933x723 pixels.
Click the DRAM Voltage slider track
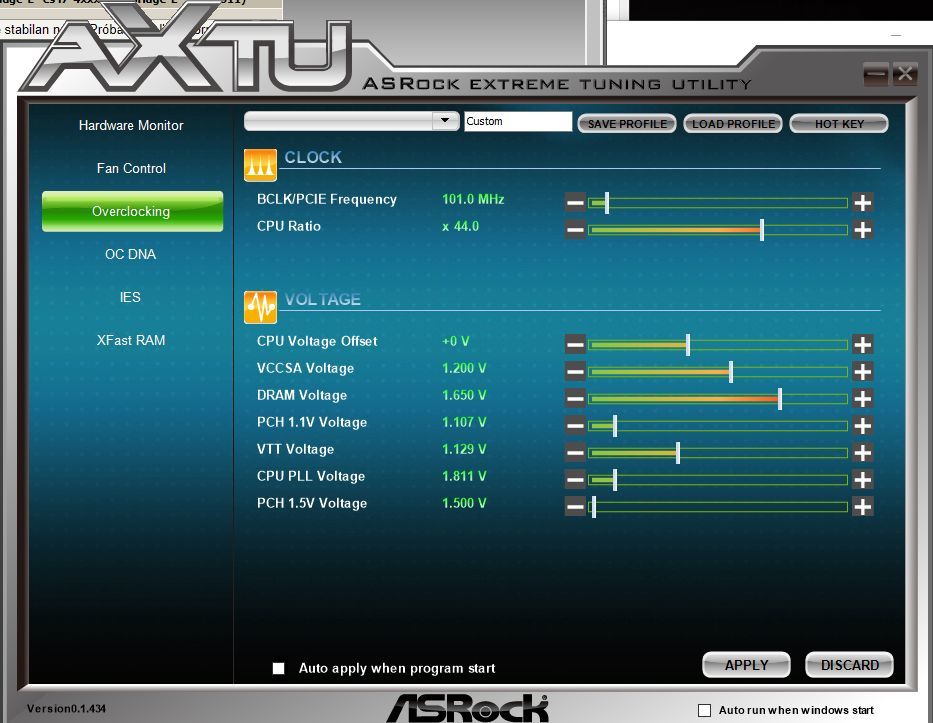(718, 399)
